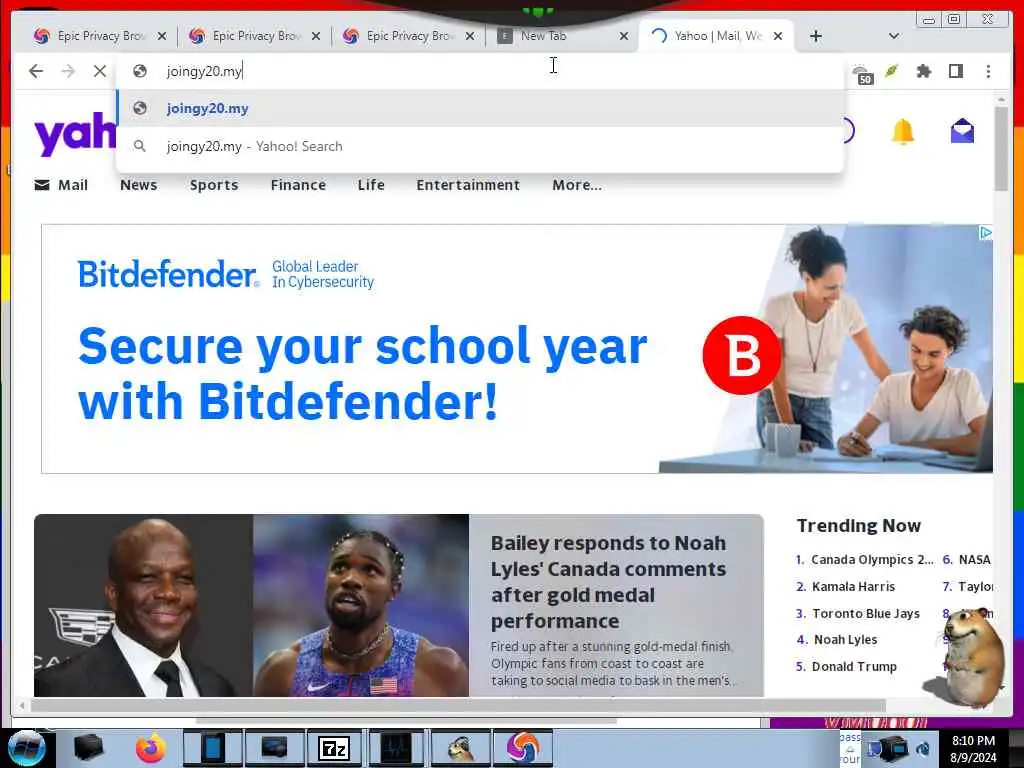Close the New Tab tab

(624, 36)
